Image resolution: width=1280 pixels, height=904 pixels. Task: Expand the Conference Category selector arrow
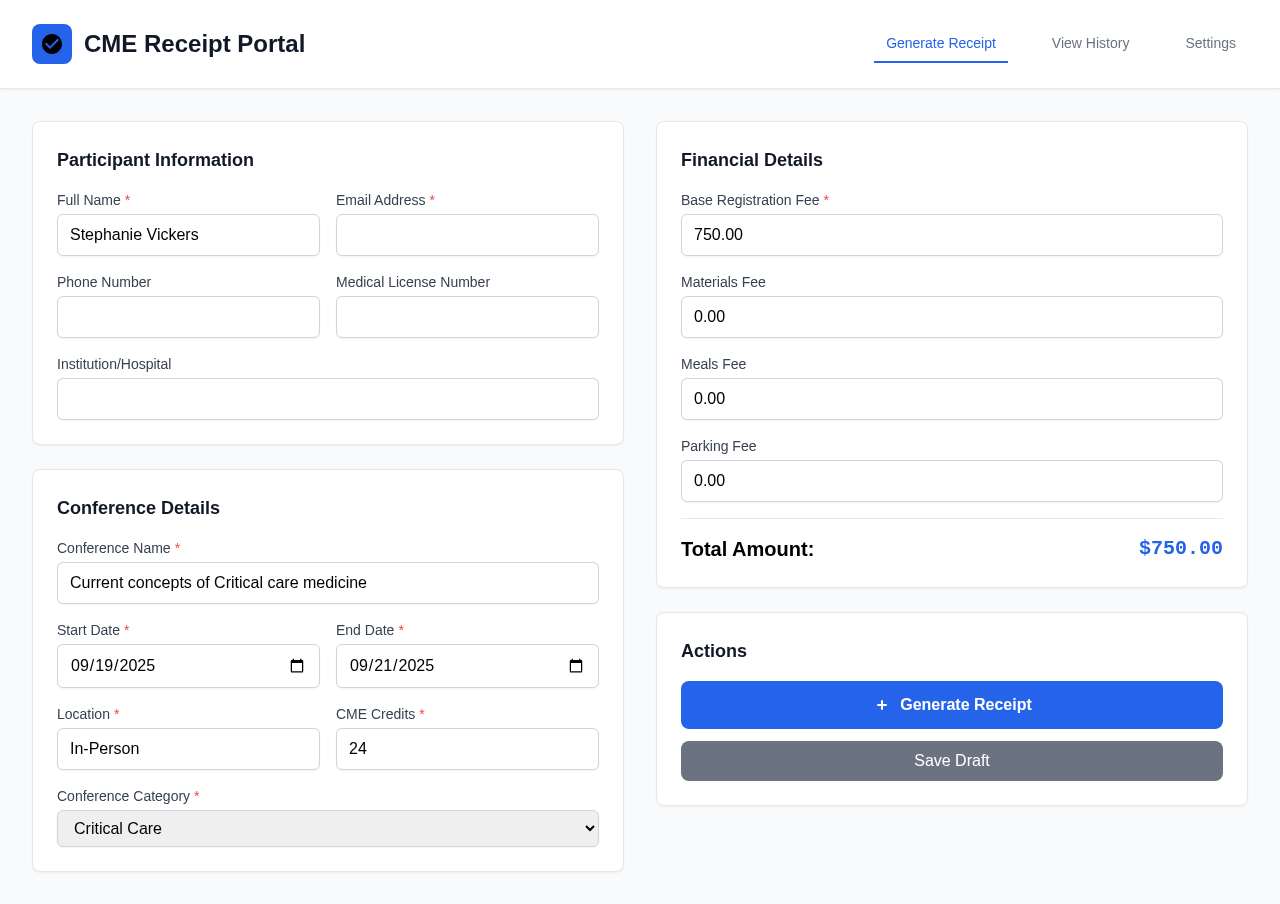(x=584, y=828)
